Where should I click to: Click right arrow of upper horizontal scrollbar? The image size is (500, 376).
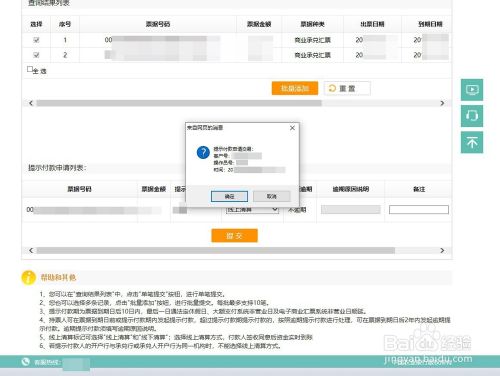pos(442,103)
